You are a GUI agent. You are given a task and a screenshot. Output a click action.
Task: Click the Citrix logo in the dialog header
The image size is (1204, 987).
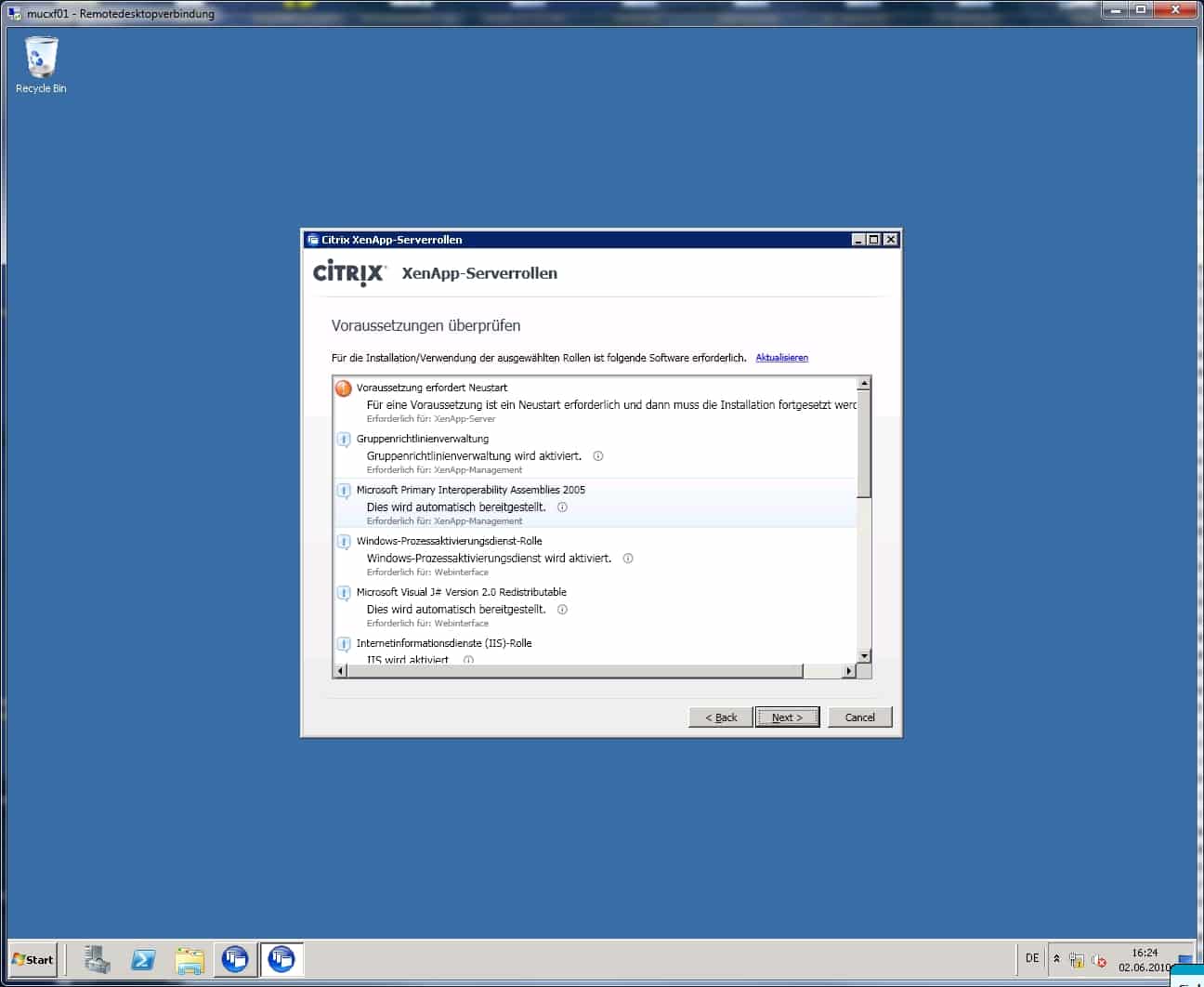349,272
